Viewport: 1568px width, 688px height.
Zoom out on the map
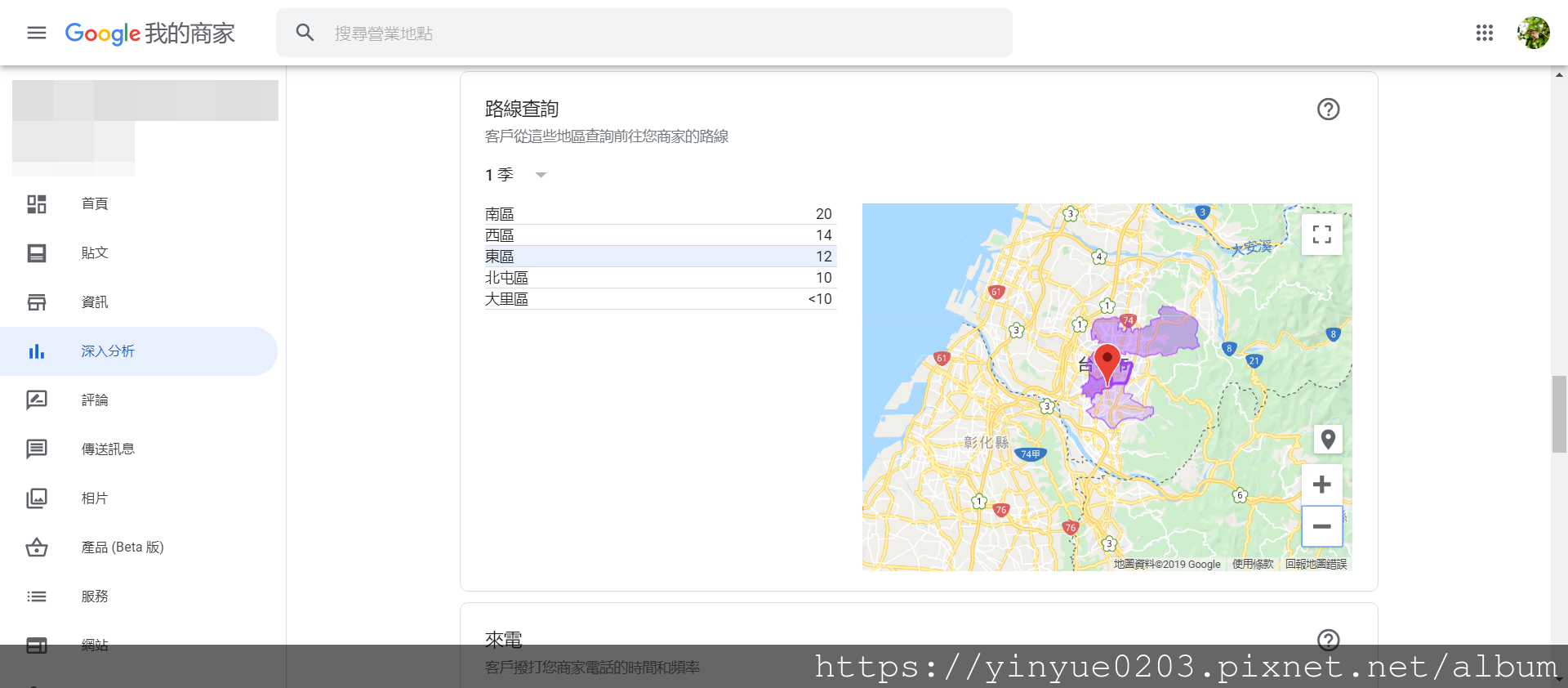click(1322, 526)
